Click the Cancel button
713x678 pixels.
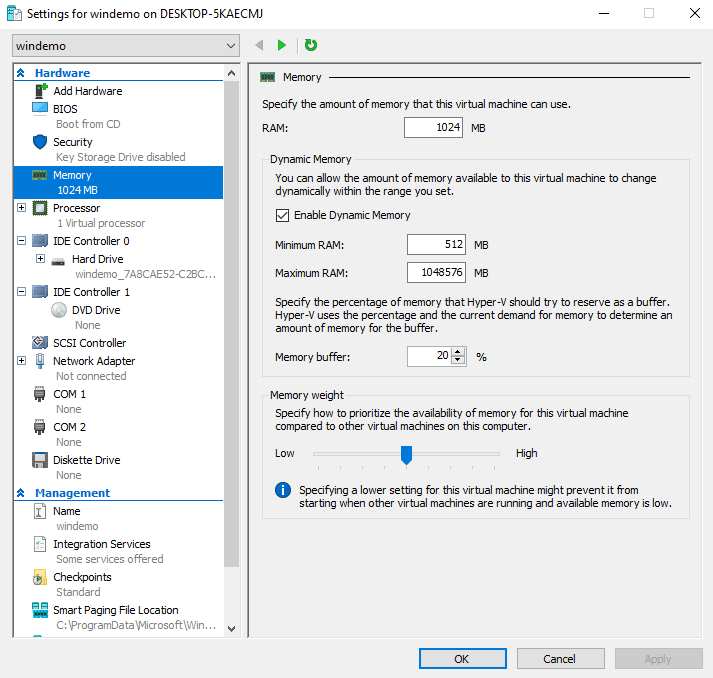tap(559, 659)
